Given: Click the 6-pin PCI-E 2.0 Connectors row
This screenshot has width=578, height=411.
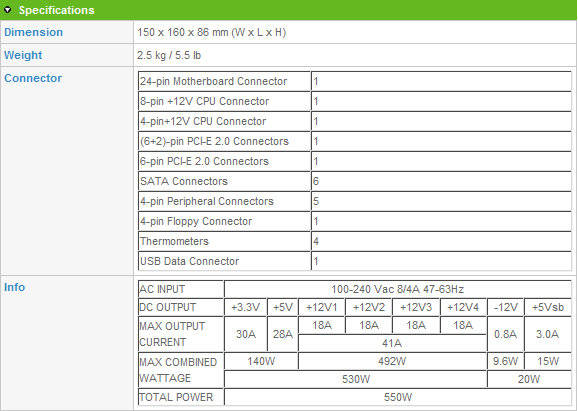Looking at the screenshot, I should tap(355, 161).
